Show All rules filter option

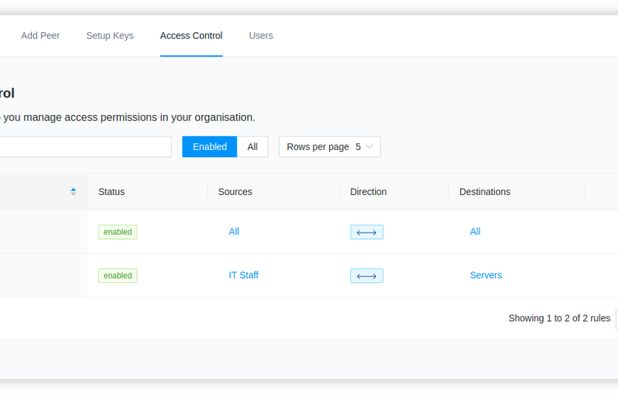(253, 147)
